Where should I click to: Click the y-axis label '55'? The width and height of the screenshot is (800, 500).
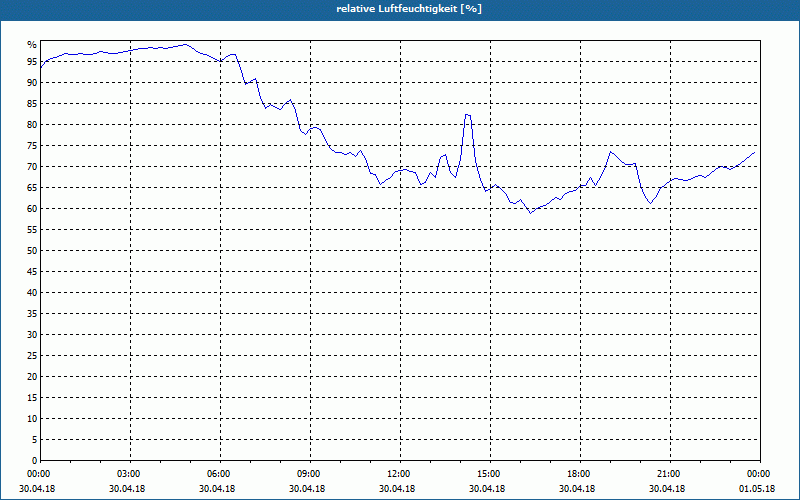[32, 230]
